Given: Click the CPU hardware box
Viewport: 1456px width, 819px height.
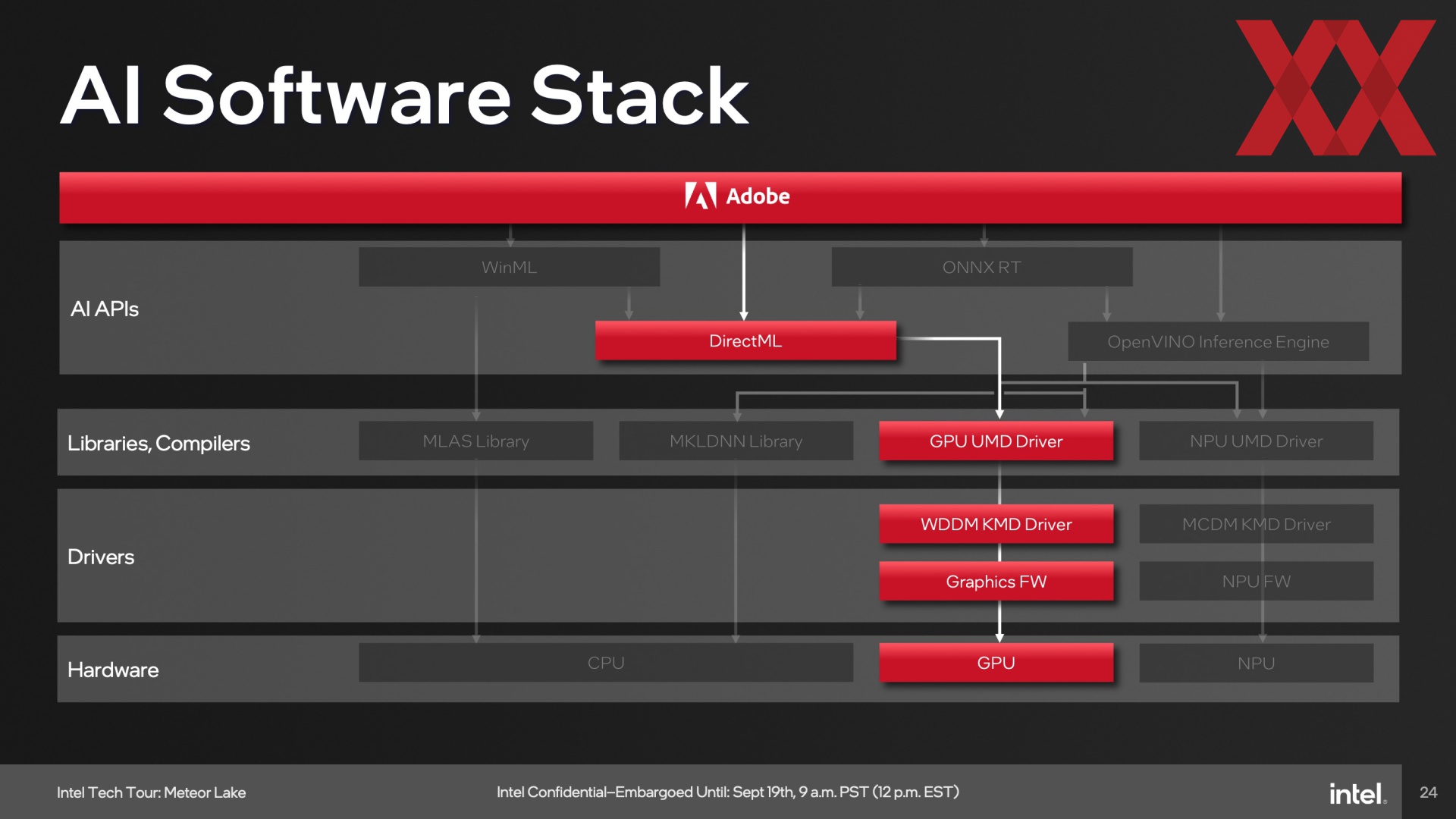Looking at the screenshot, I should tap(606, 663).
